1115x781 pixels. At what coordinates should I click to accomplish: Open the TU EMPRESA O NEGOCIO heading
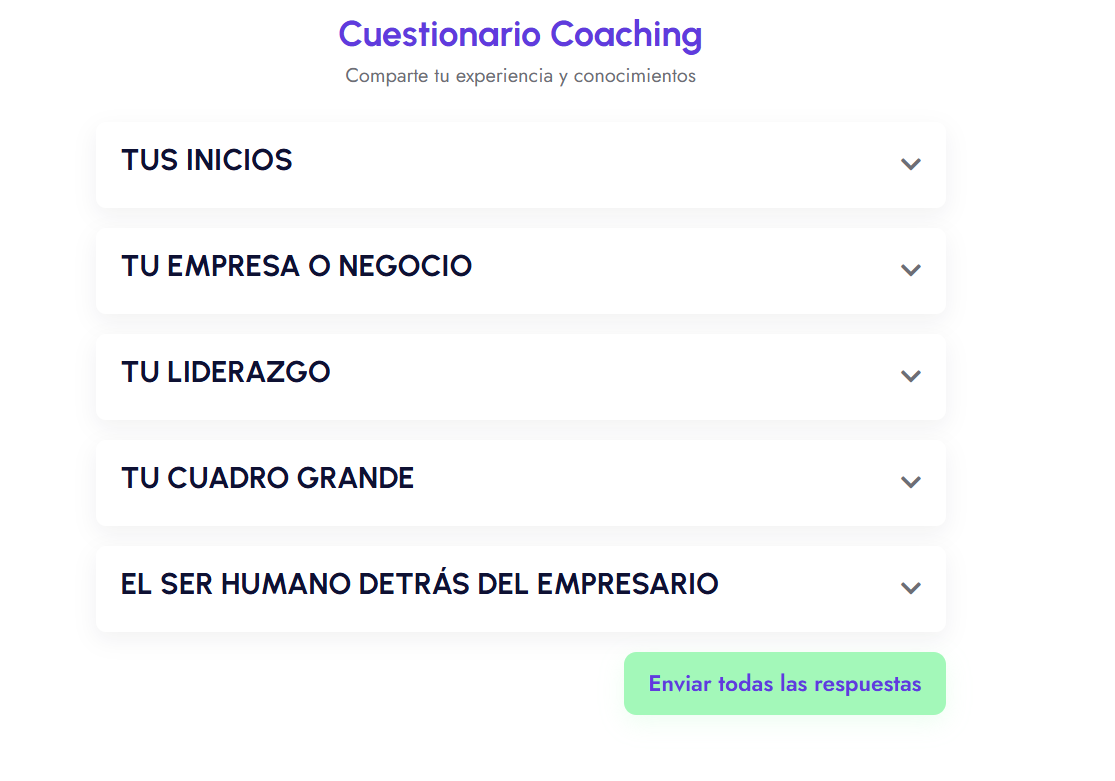tap(296, 266)
